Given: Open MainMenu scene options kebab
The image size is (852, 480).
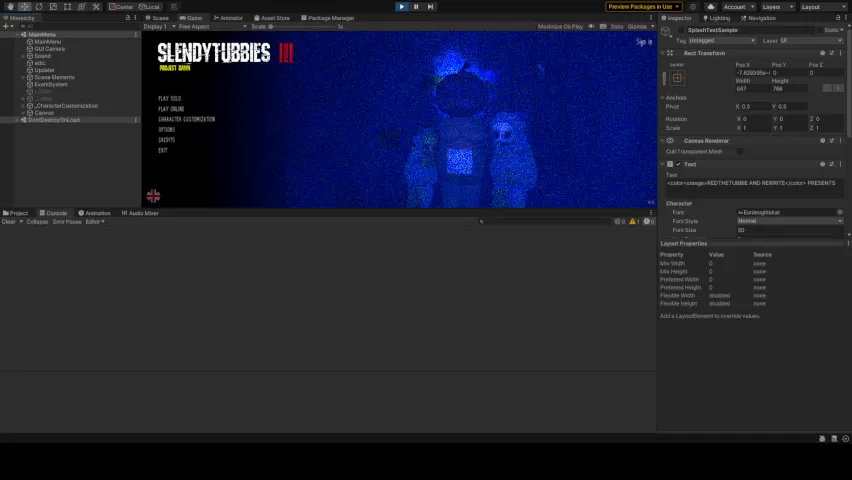Looking at the screenshot, I should (x=136, y=34).
